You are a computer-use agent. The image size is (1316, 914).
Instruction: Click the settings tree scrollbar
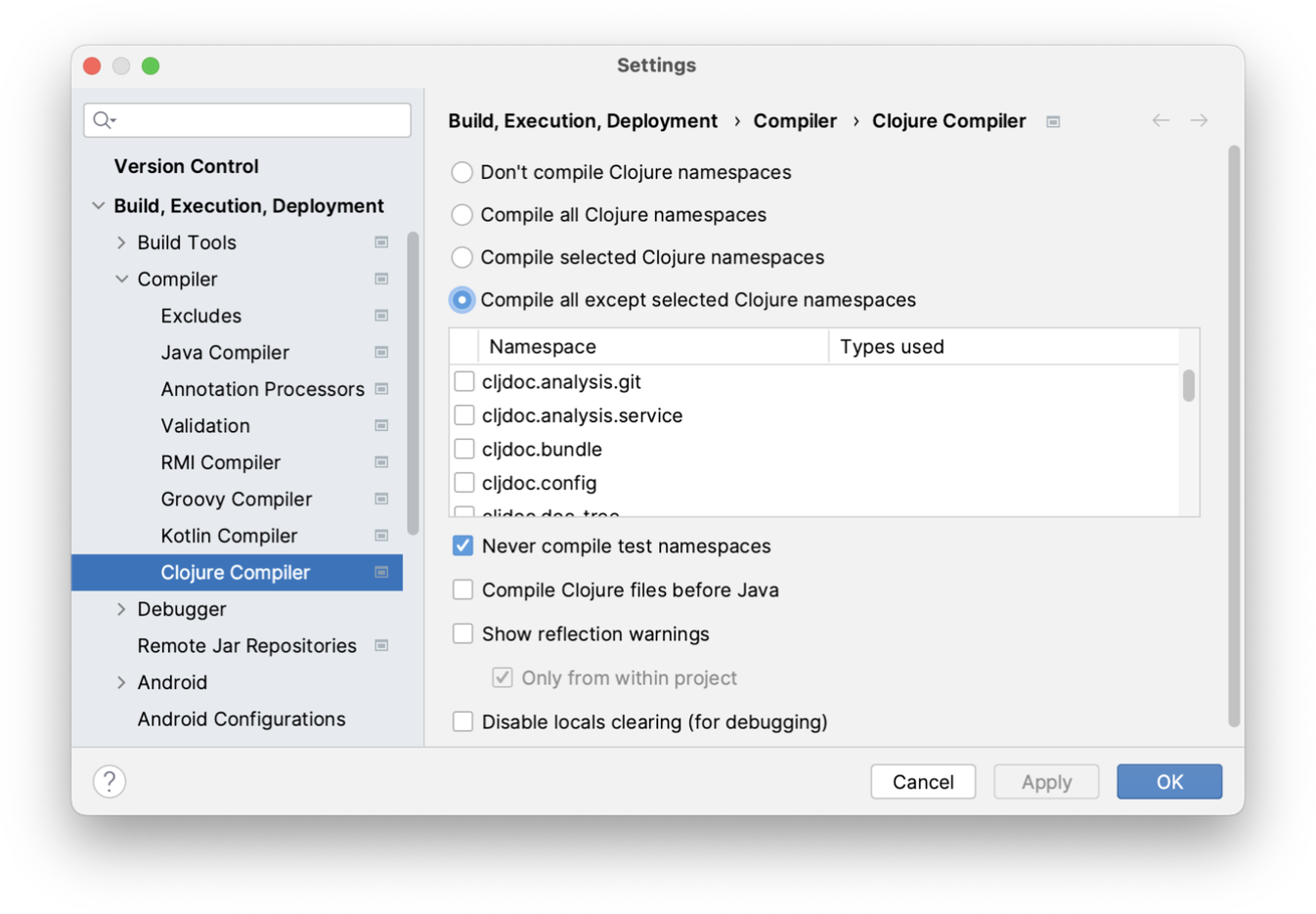coord(413,383)
